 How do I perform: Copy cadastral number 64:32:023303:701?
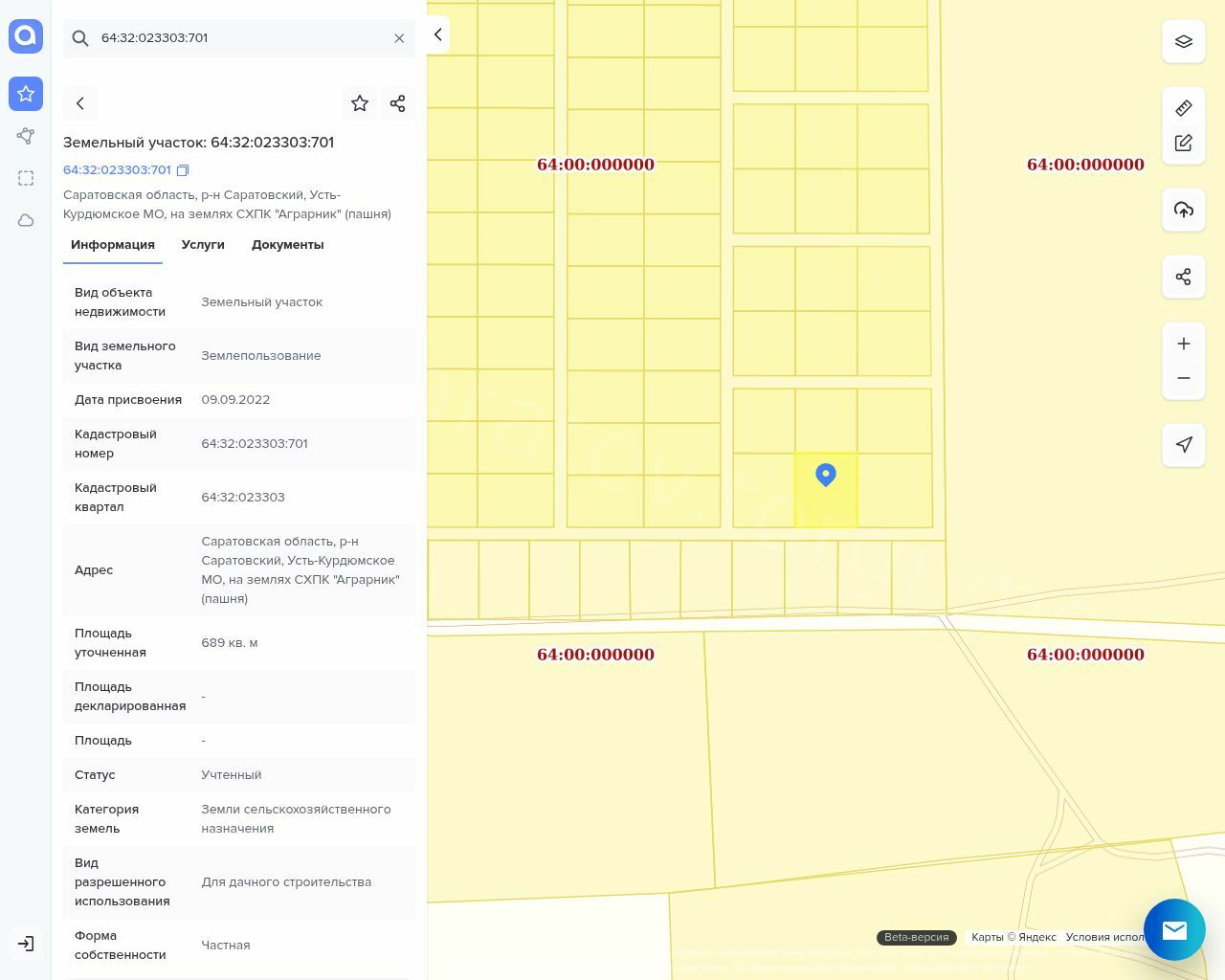[x=183, y=170]
